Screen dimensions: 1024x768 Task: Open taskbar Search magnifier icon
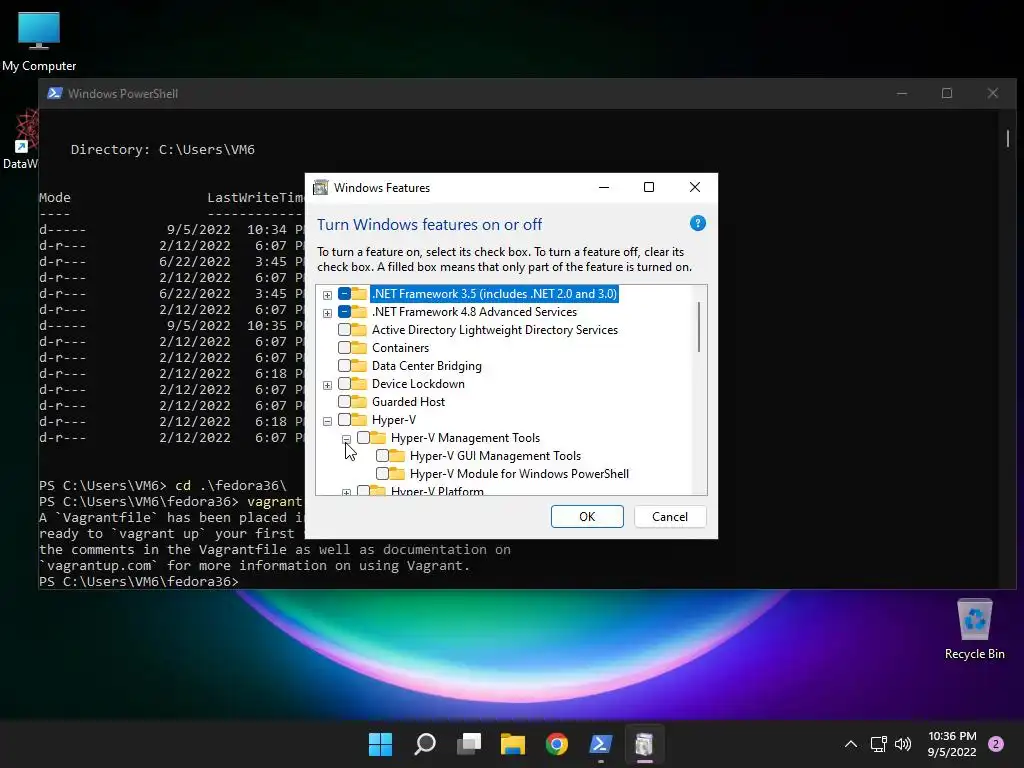coord(424,744)
